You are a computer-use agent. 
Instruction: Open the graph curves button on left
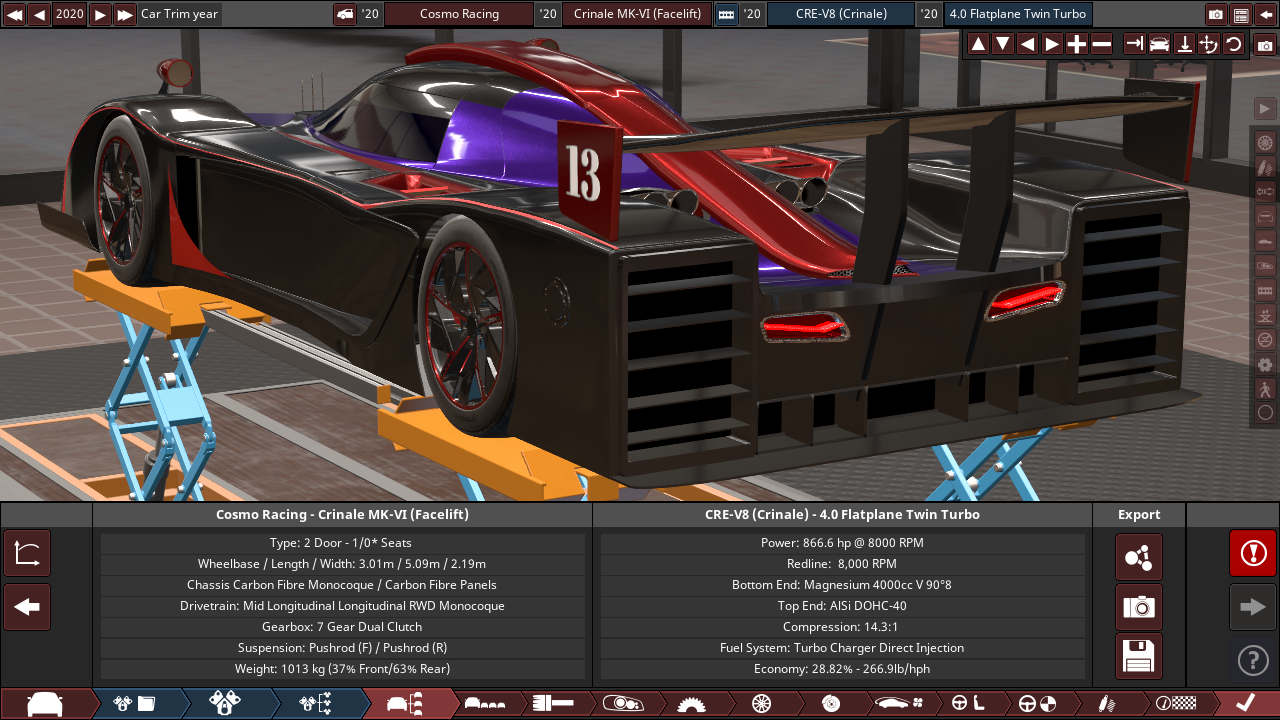(x=27, y=553)
